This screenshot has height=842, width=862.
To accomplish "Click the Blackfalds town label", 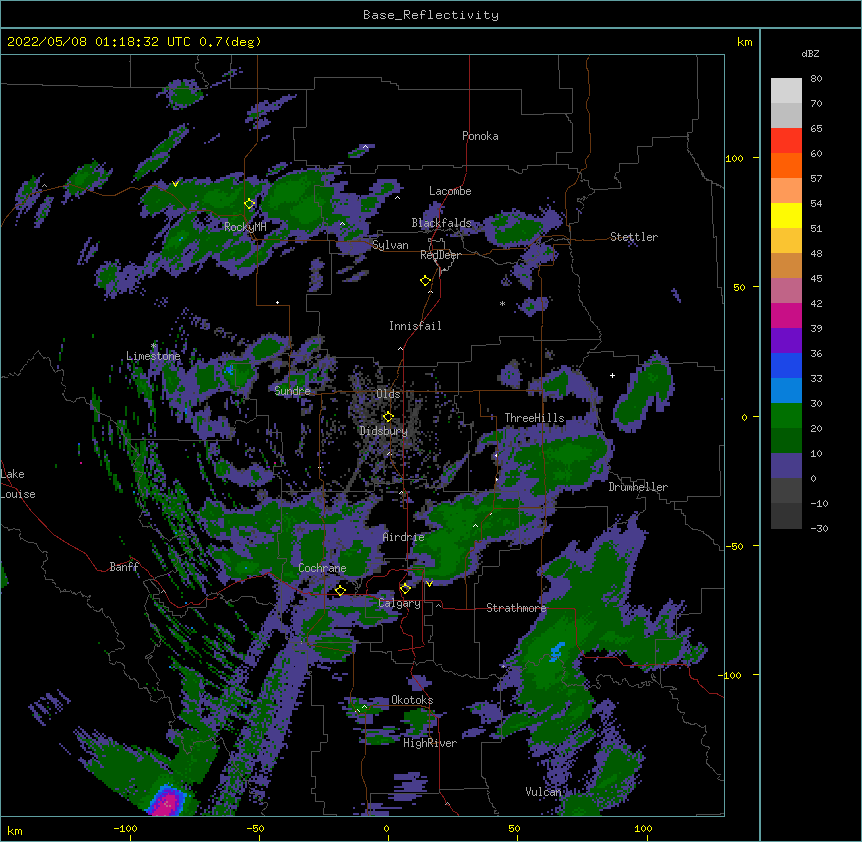I will tap(441, 223).
